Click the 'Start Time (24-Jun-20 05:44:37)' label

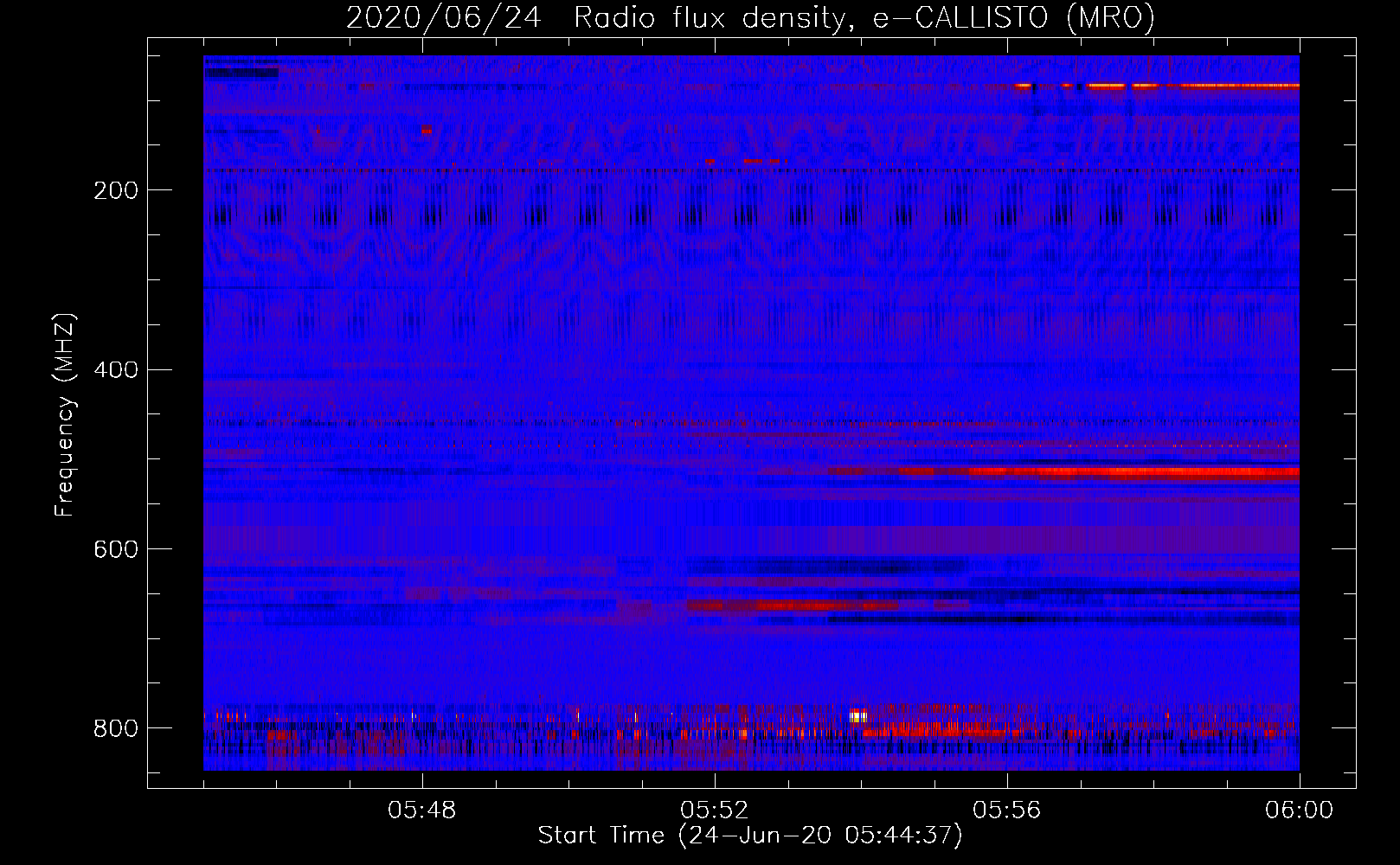[x=750, y=836]
